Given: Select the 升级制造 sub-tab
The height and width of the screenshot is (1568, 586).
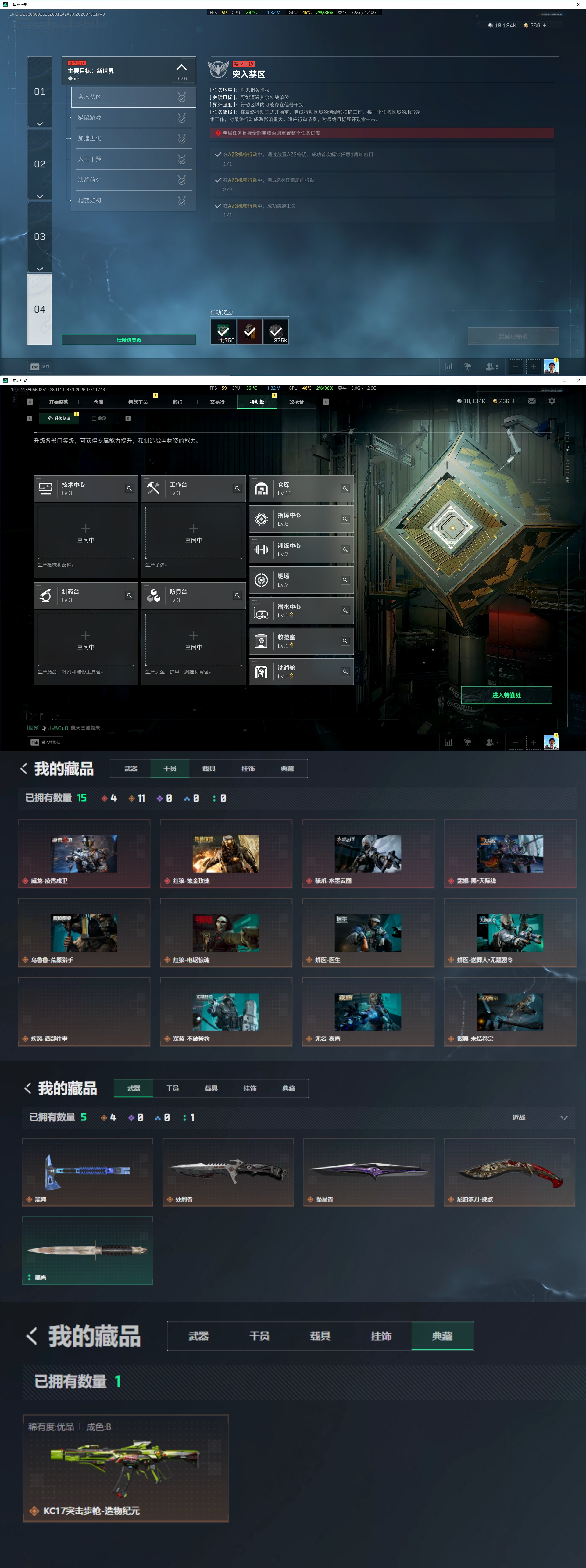Looking at the screenshot, I should pos(59,419).
